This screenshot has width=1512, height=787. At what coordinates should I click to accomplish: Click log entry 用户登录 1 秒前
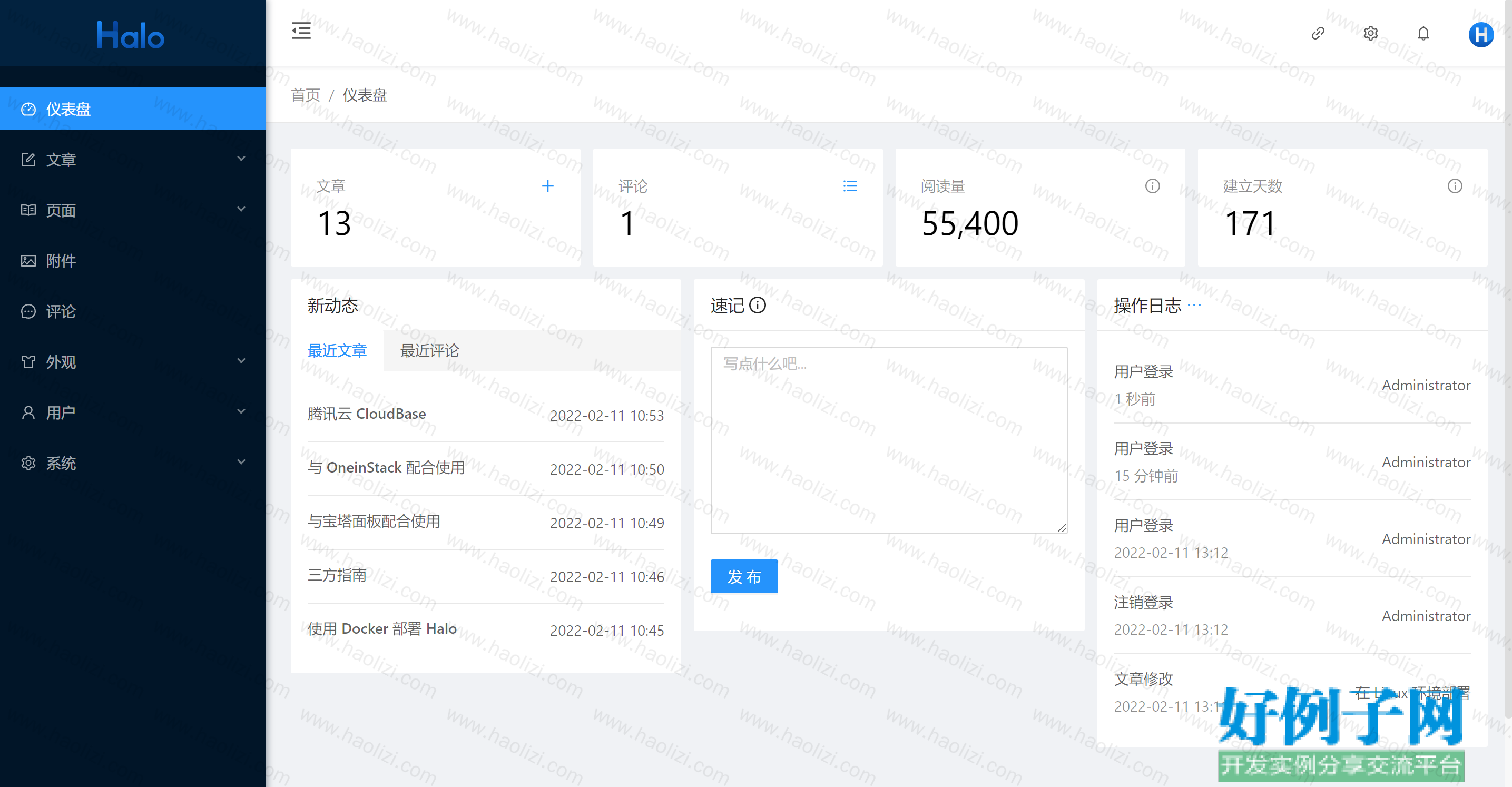click(1292, 385)
